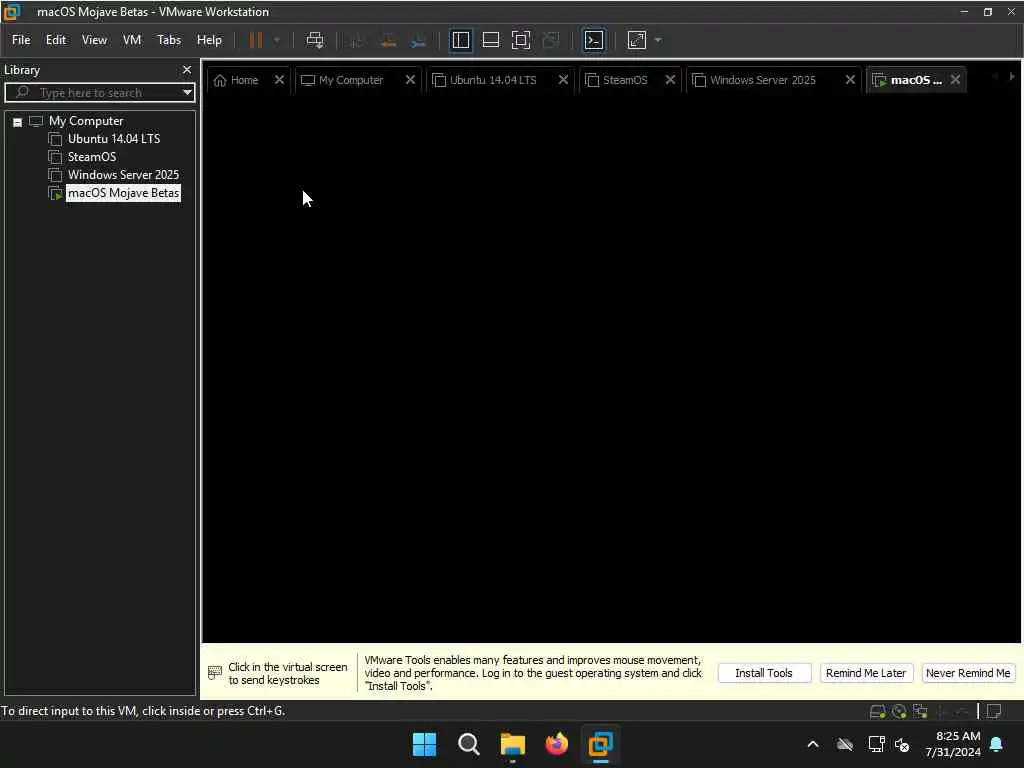1024x768 pixels.
Task: Close the Windows Server 2025 tab
Action: click(850, 80)
